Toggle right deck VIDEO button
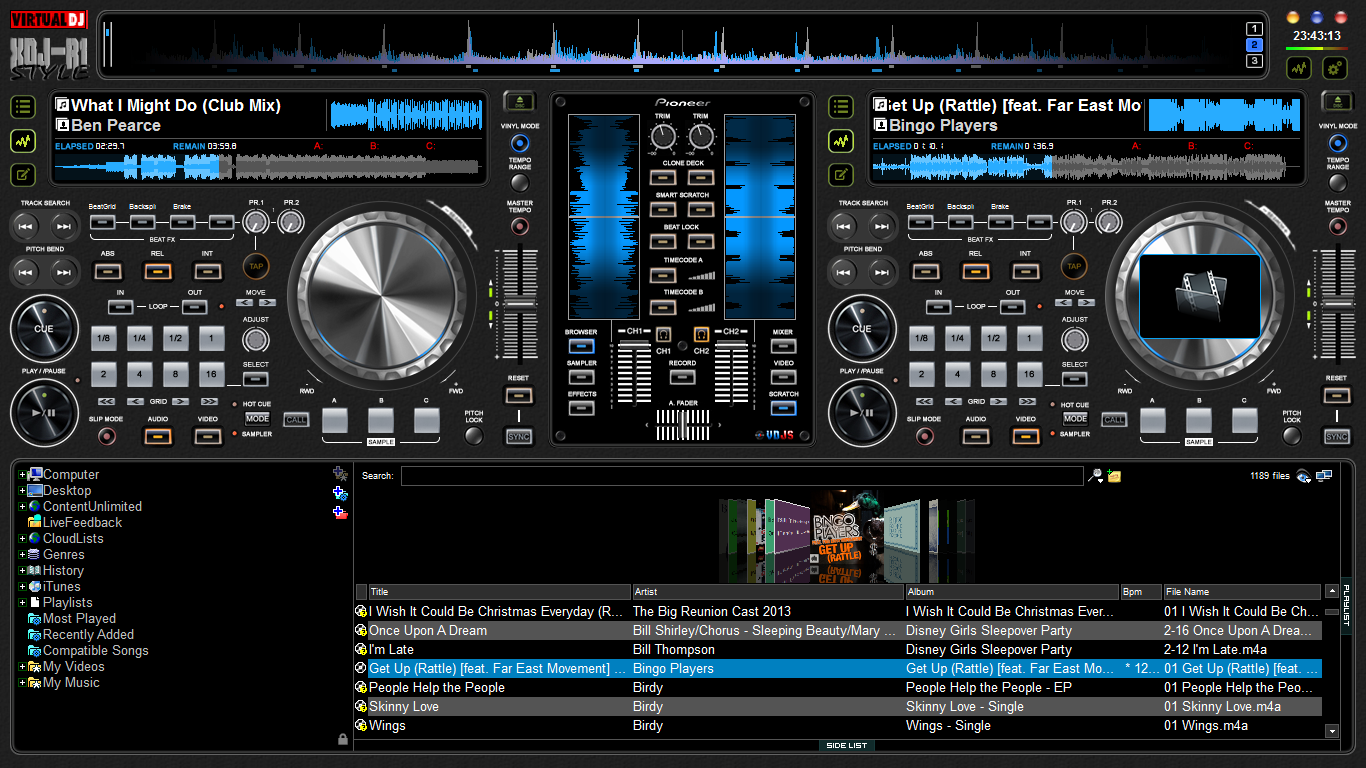The width and height of the screenshot is (1366, 768). tap(1026, 436)
